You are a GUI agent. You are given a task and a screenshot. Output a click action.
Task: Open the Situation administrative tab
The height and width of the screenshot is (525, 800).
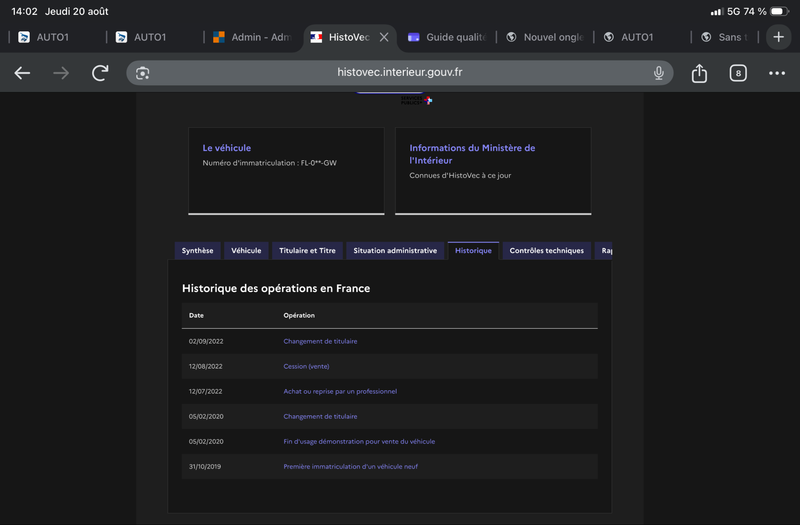[x=395, y=251]
